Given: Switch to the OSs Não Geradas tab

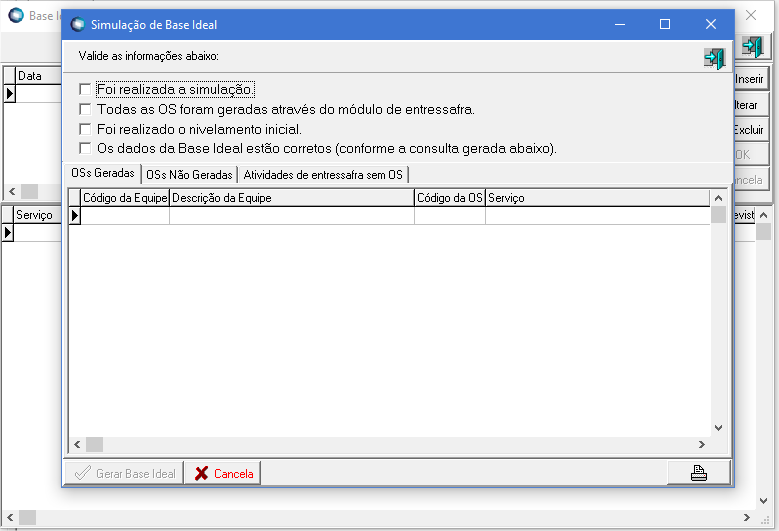Looking at the screenshot, I should 189,174.
